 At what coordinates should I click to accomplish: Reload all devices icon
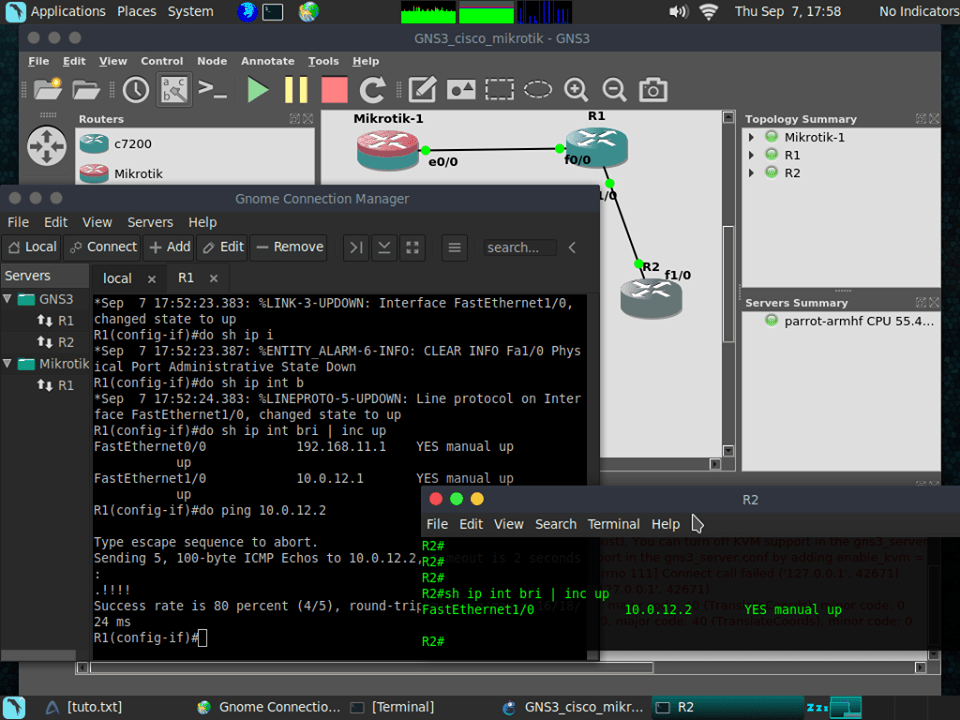(x=372, y=89)
